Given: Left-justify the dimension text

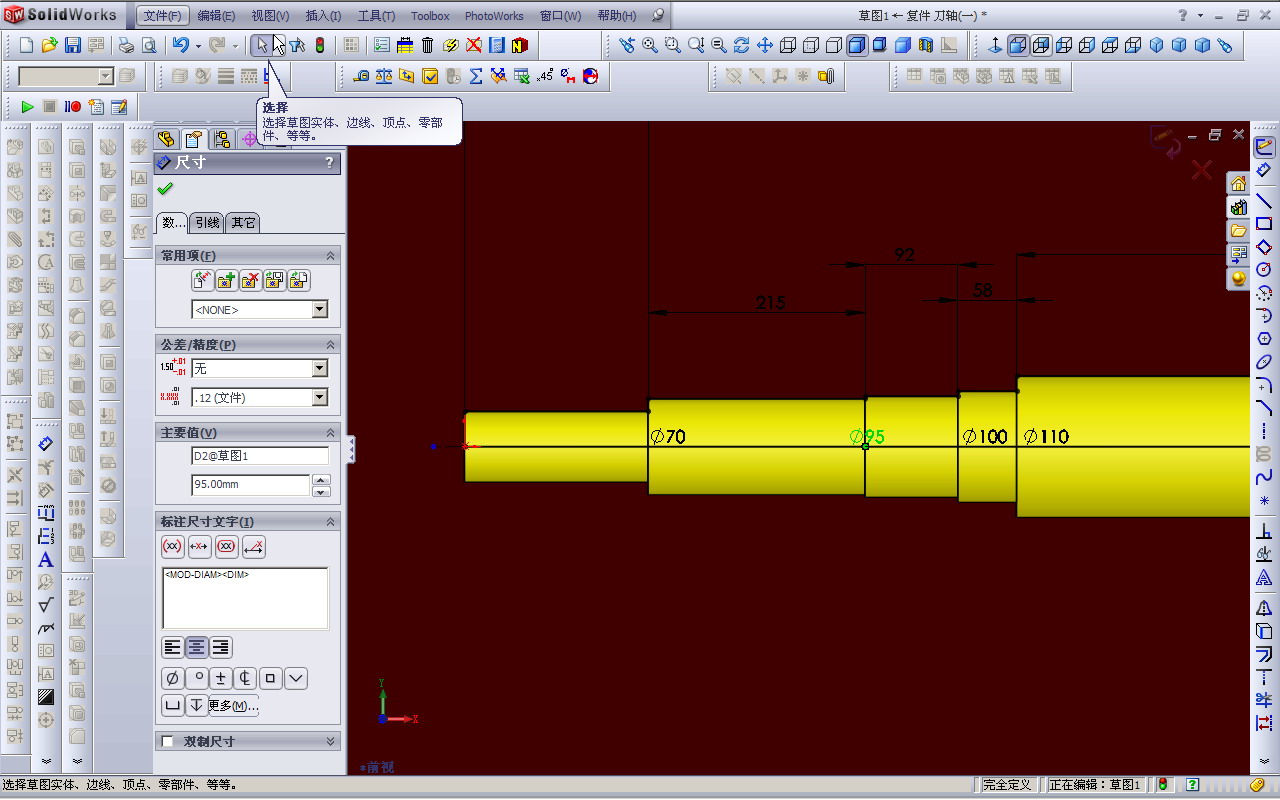Looking at the screenshot, I should tap(172, 647).
